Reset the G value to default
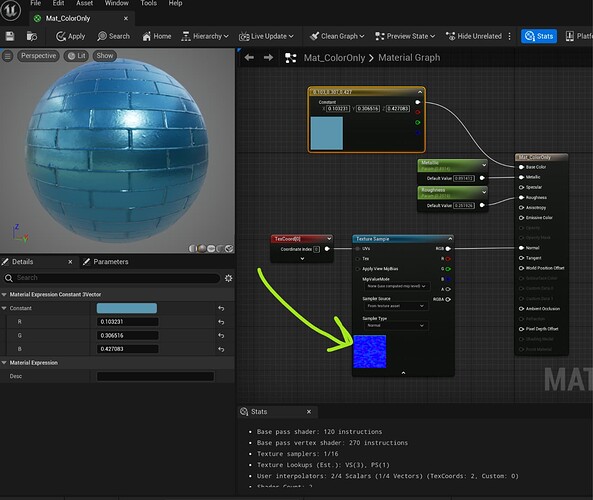Viewport: 593px width, 500px height. click(221, 336)
